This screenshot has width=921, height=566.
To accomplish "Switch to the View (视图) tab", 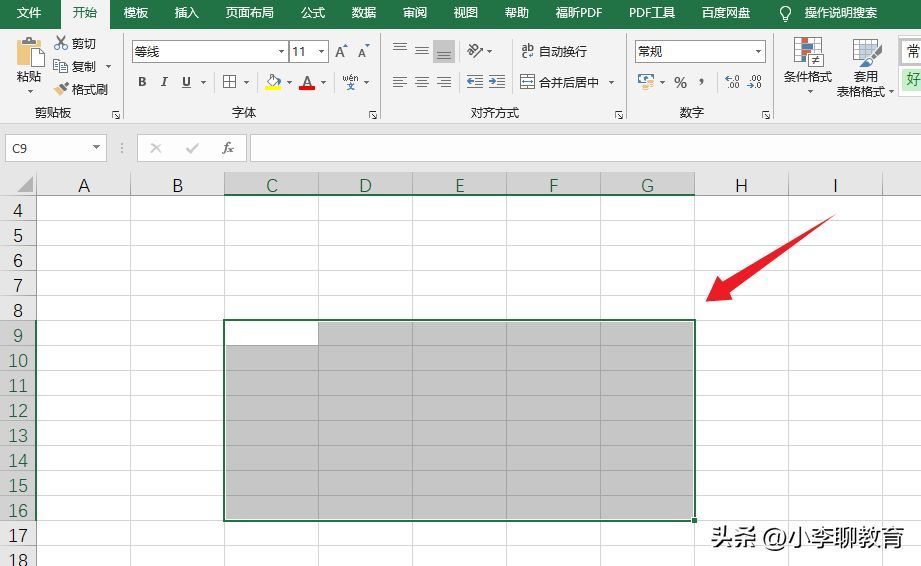I will click(466, 13).
